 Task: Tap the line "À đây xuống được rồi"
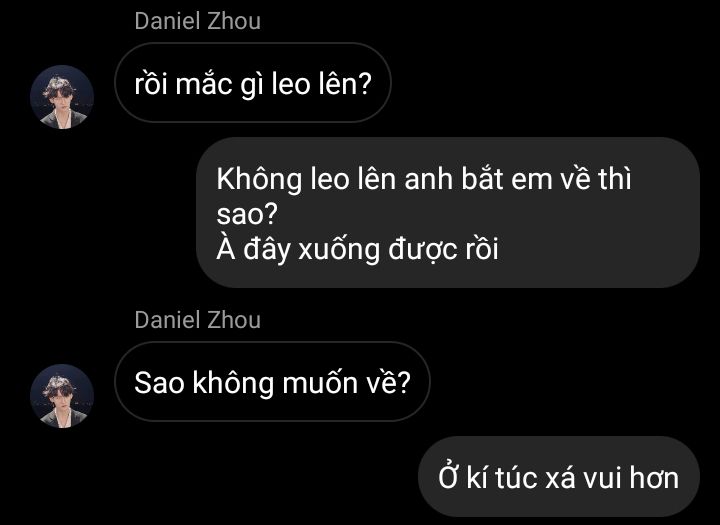coord(357,249)
